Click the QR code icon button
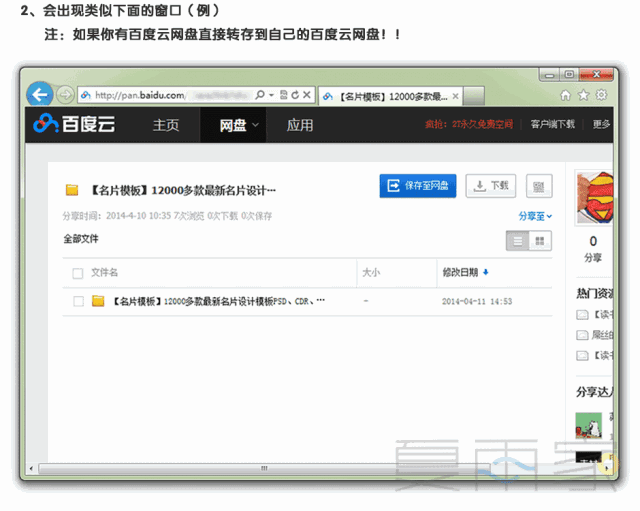The image size is (640, 511). pyautogui.click(x=539, y=186)
